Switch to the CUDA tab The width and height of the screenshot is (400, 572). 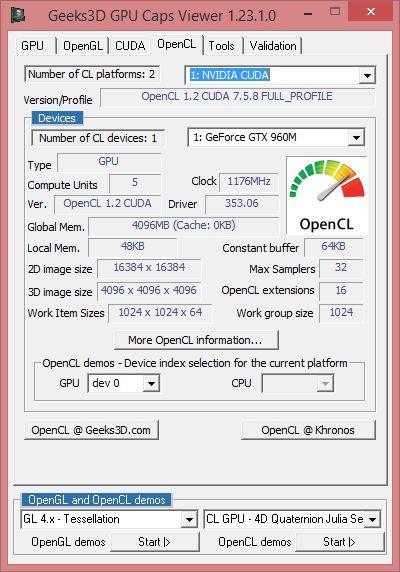[x=130, y=46]
